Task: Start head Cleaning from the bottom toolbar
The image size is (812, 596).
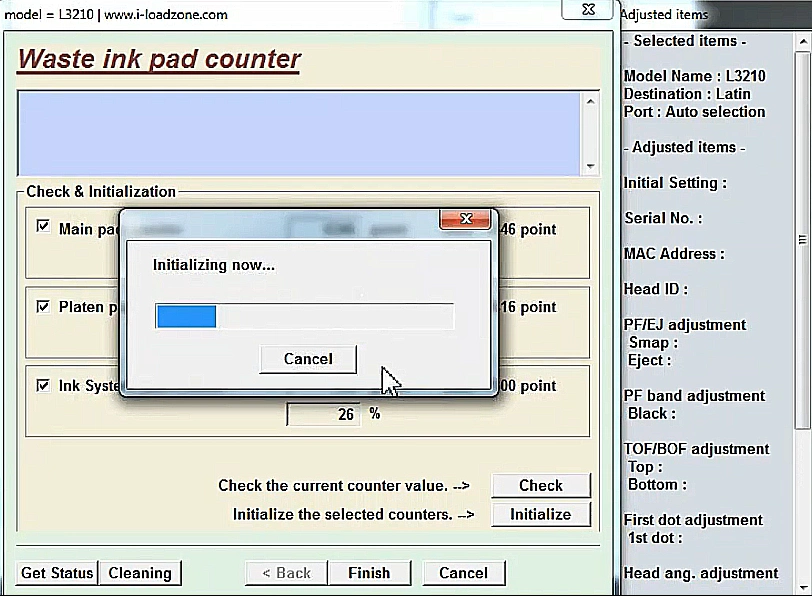Action: [x=140, y=572]
